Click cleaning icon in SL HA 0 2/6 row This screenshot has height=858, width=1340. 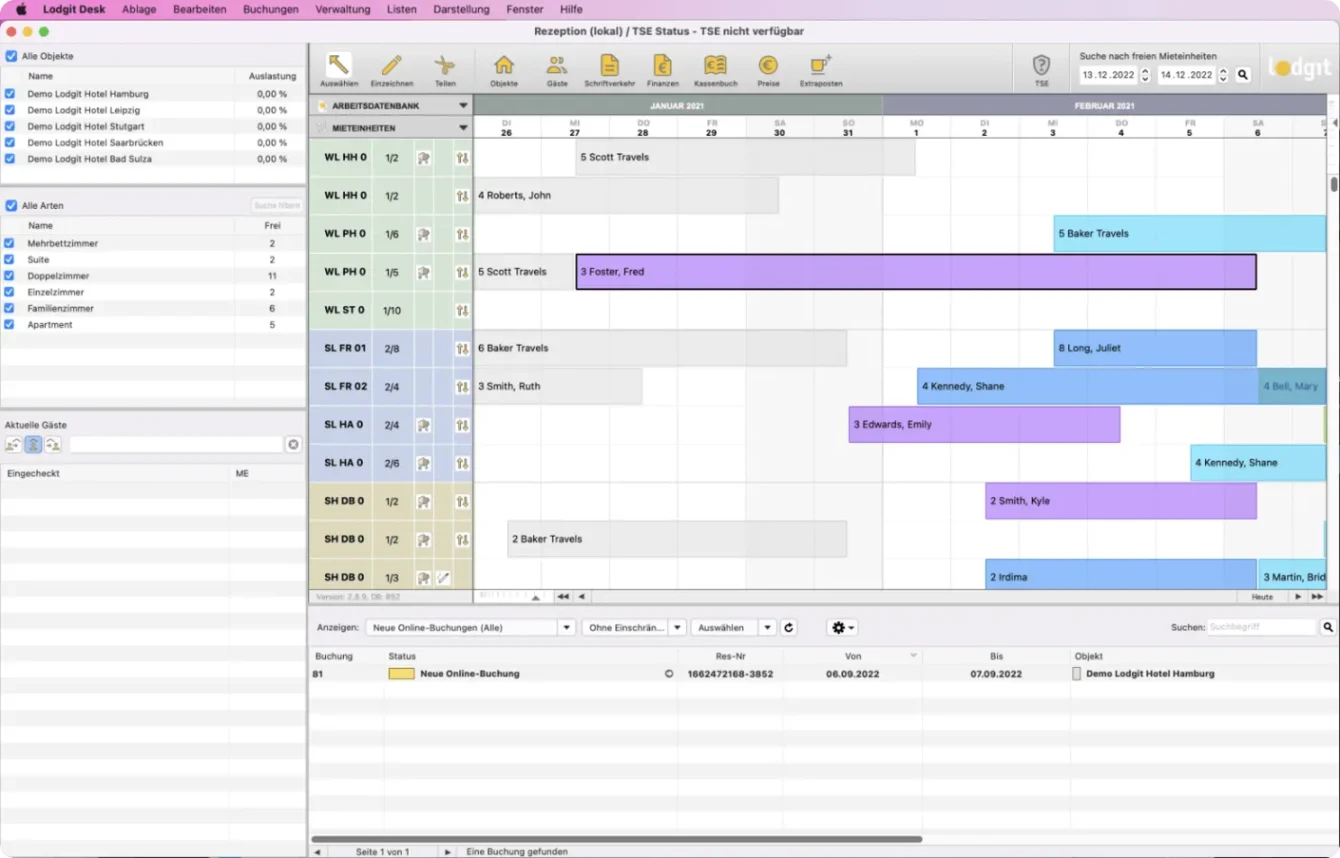[424, 463]
